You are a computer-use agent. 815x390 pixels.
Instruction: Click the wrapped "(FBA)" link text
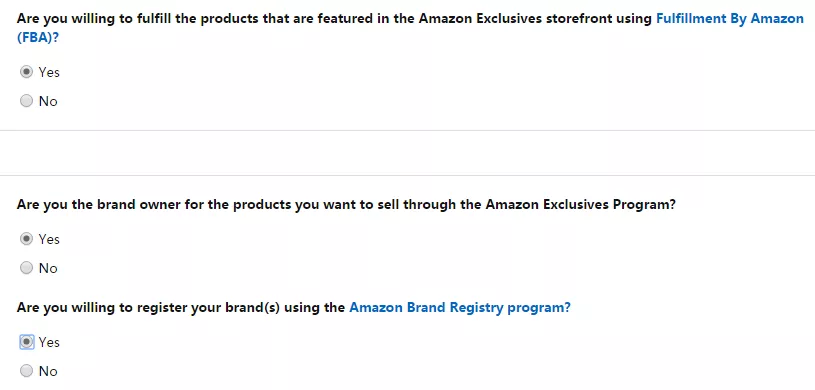pos(34,37)
